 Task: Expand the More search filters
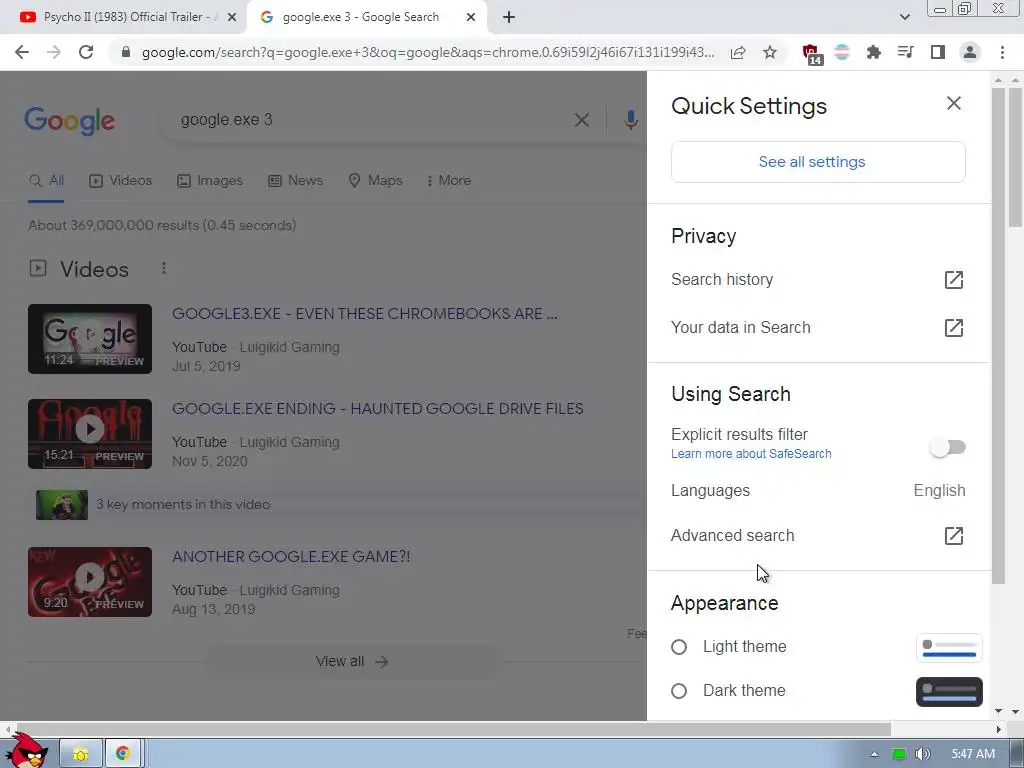point(449,181)
